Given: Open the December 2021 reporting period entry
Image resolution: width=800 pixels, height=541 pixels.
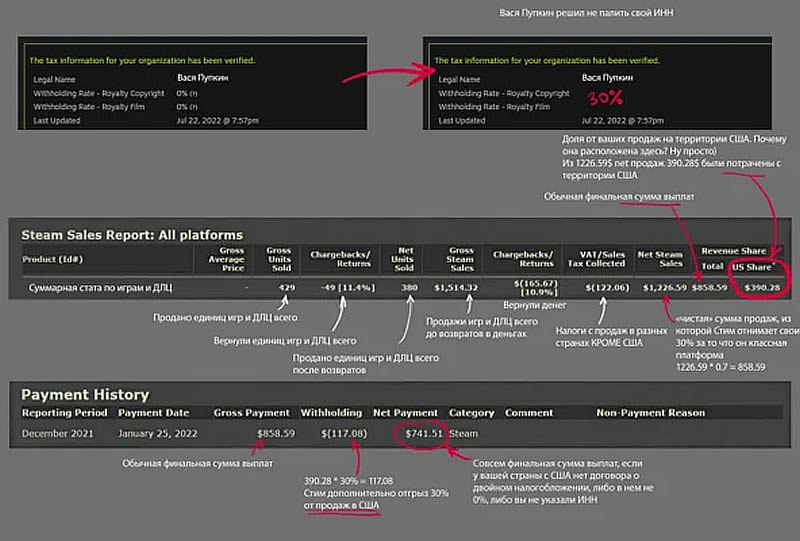Looking at the screenshot, I should [58, 434].
